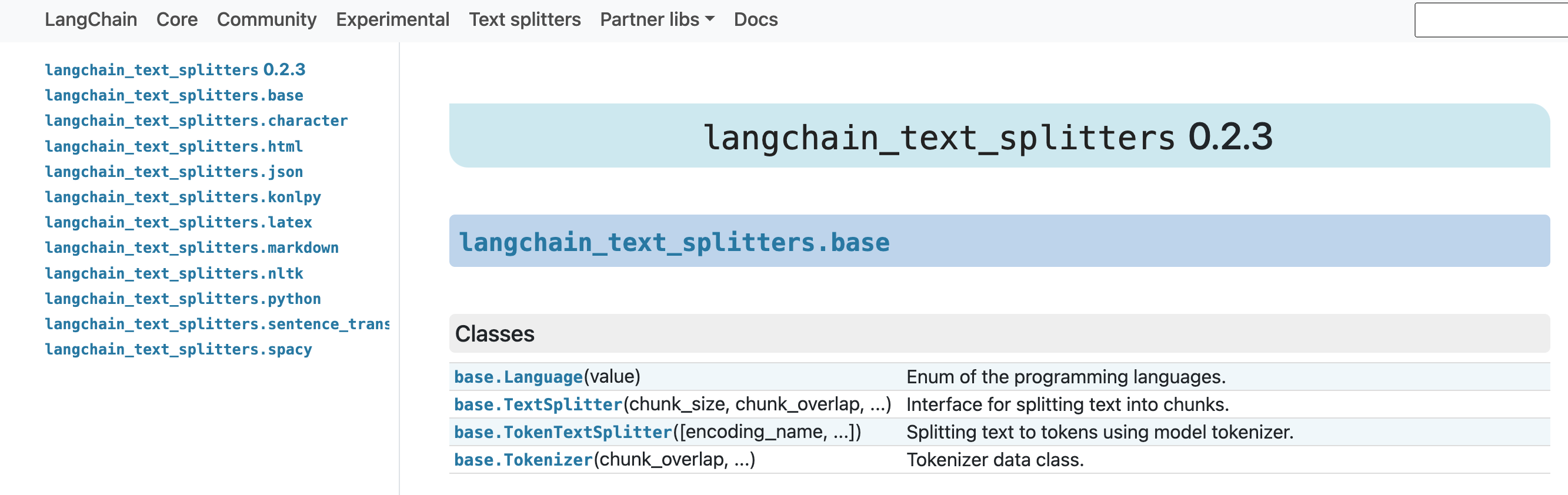Image resolution: width=1568 pixels, height=495 pixels.
Task: Open sidebar link langchain_text_splitters.json
Action: (174, 172)
